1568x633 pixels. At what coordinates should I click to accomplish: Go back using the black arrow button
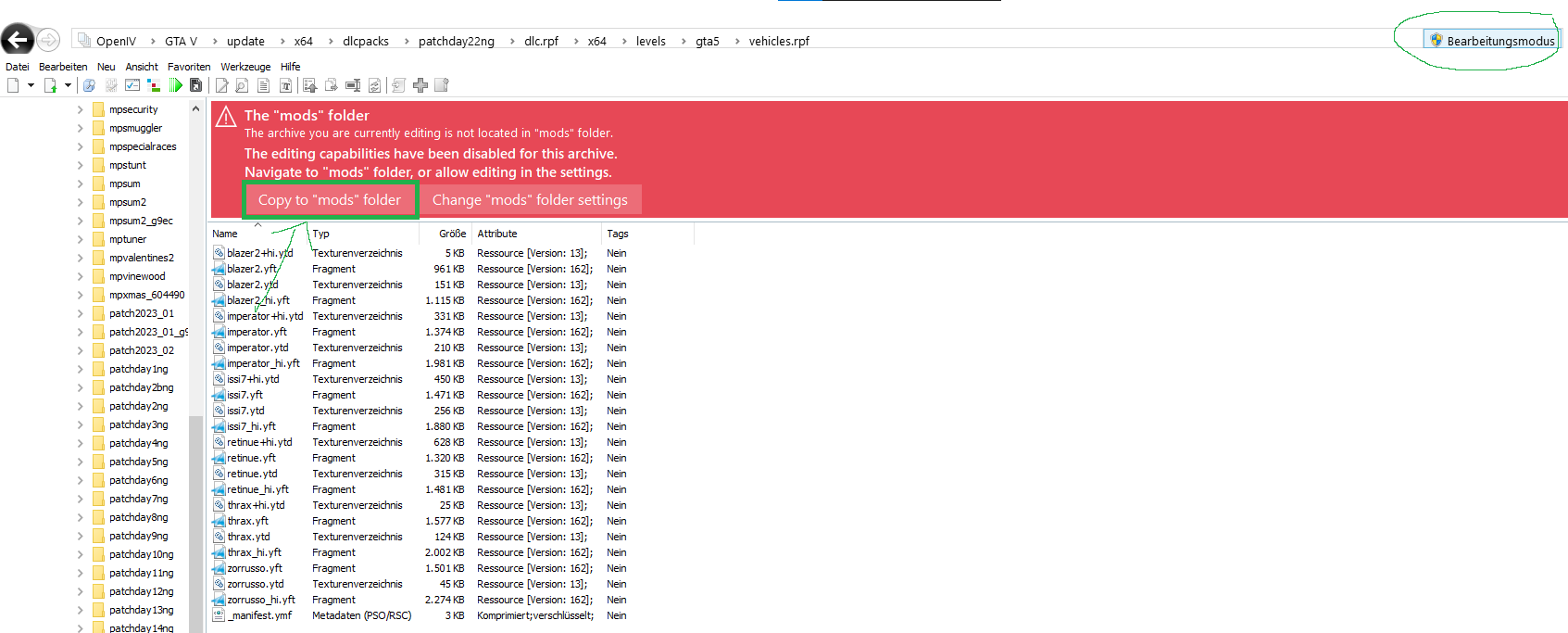[18, 40]
